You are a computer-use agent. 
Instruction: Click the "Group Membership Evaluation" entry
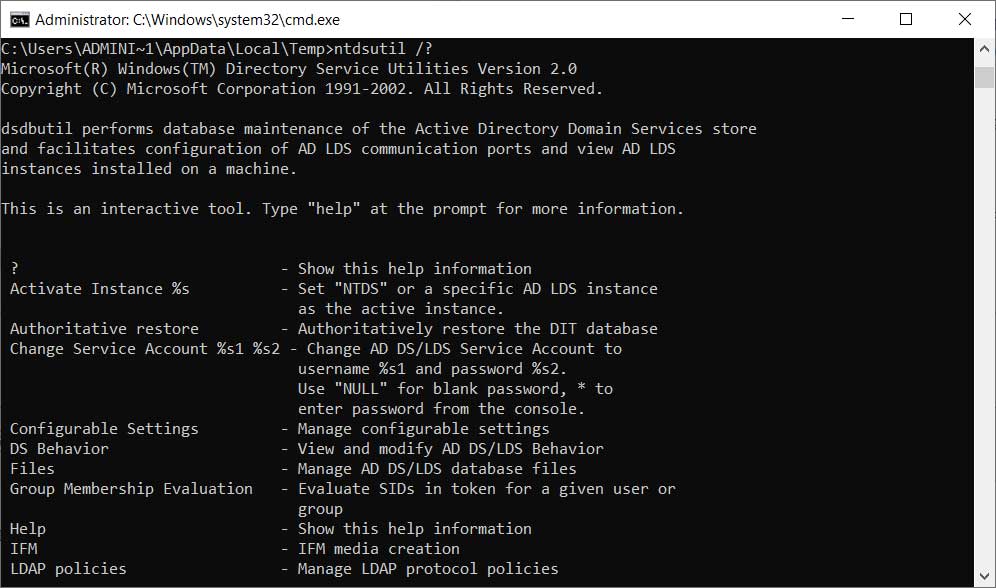pos(131,489)
